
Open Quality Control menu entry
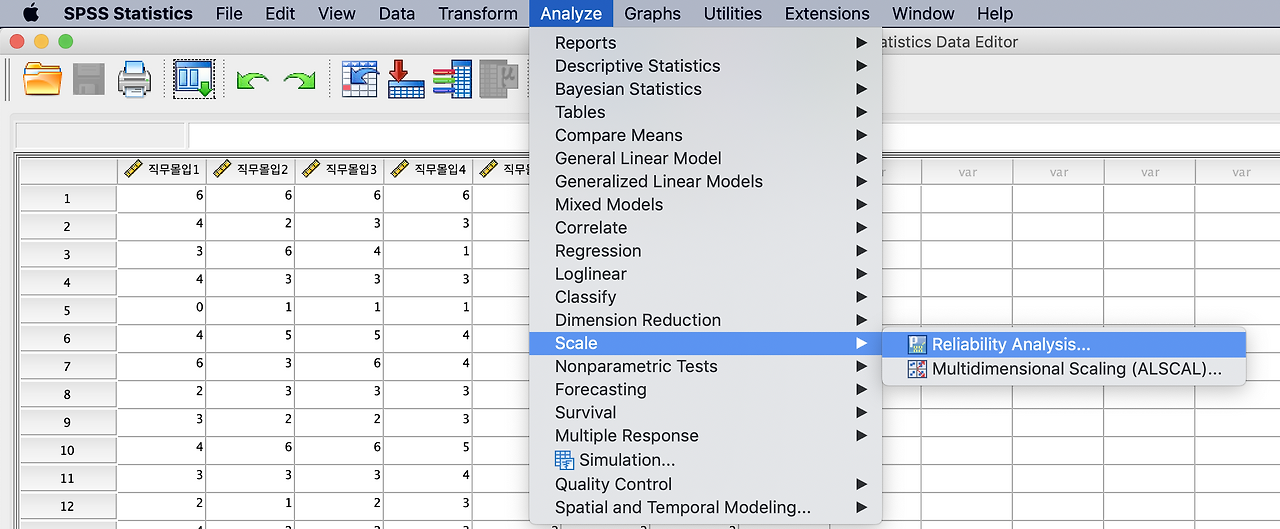(x=705, y=484)
